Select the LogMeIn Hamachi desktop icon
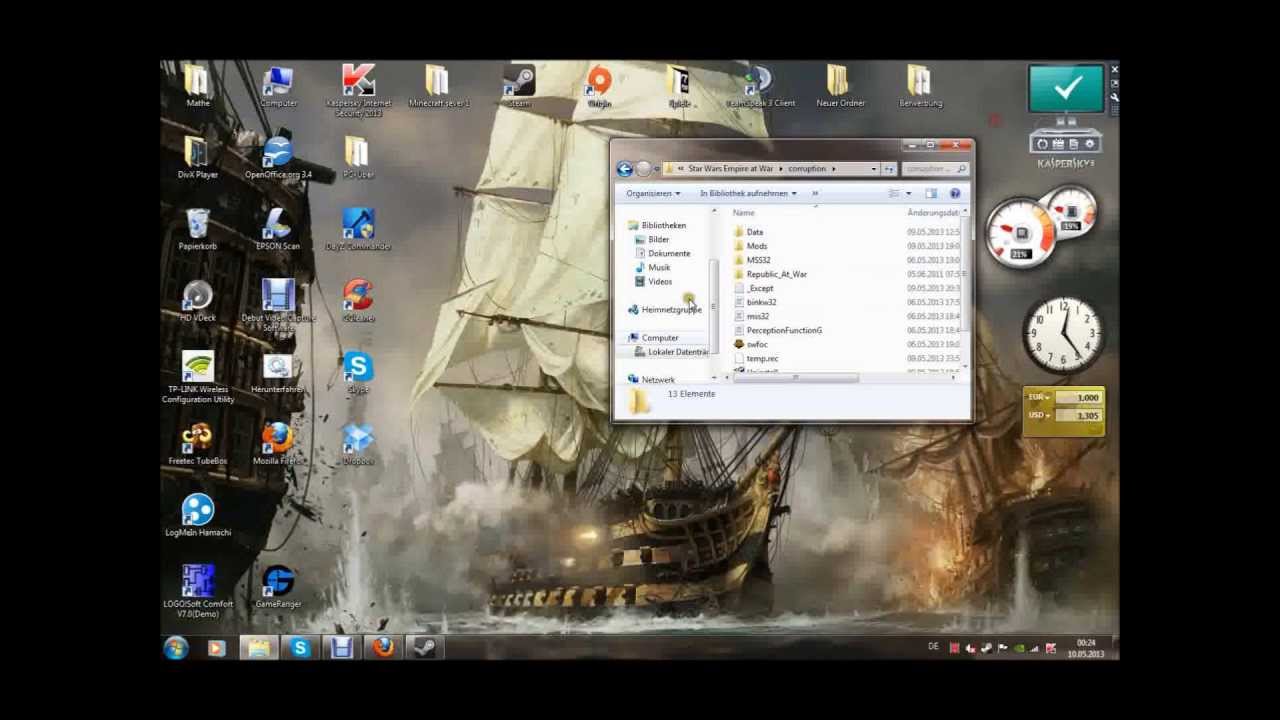The width and height of the screenshot is (1280, 720). [x=198, y=516]
